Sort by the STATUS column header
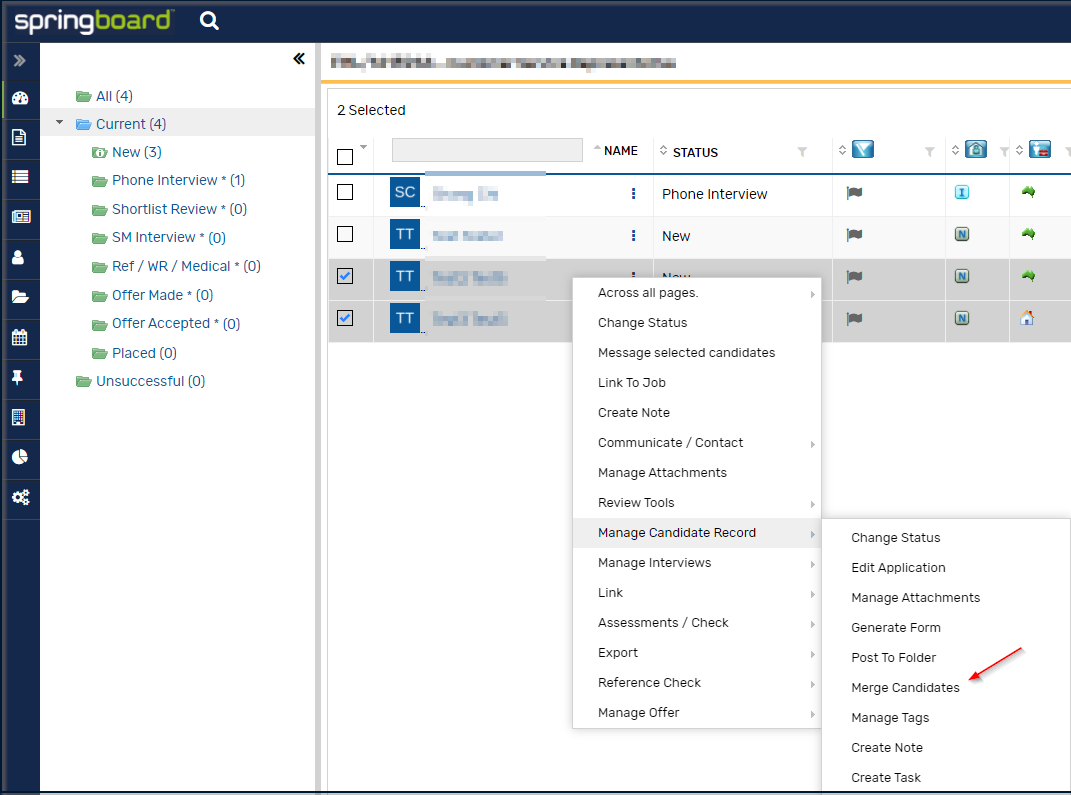Image resolution: width=1071 pixels, height=795 pixels. click(x=695, y=152)
